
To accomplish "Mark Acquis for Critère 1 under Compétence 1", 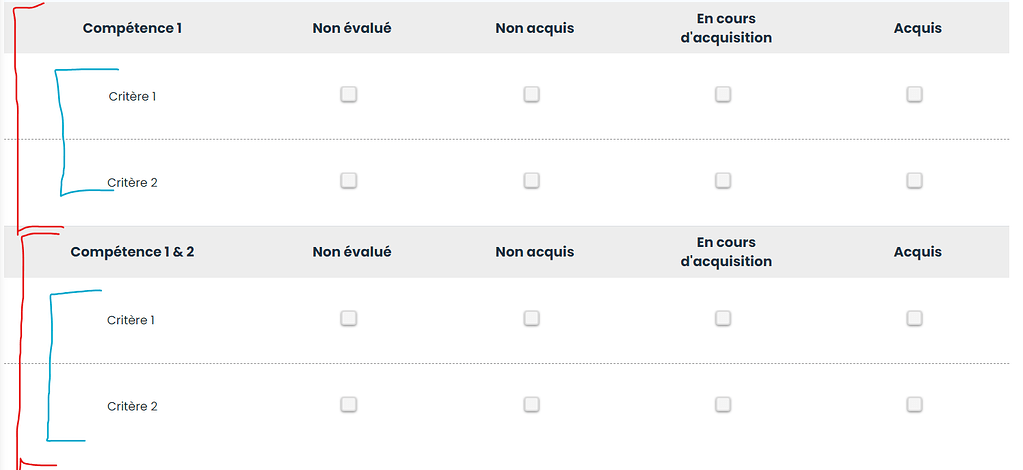I will point(914,94).
